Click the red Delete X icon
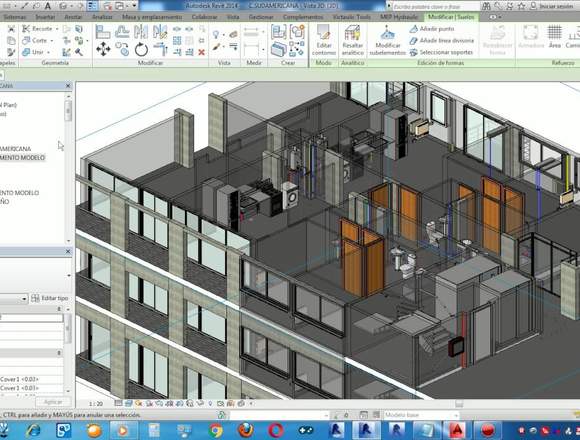Viewport: 580px width, 440px height. pyautogui.click(x=202, y=53)
